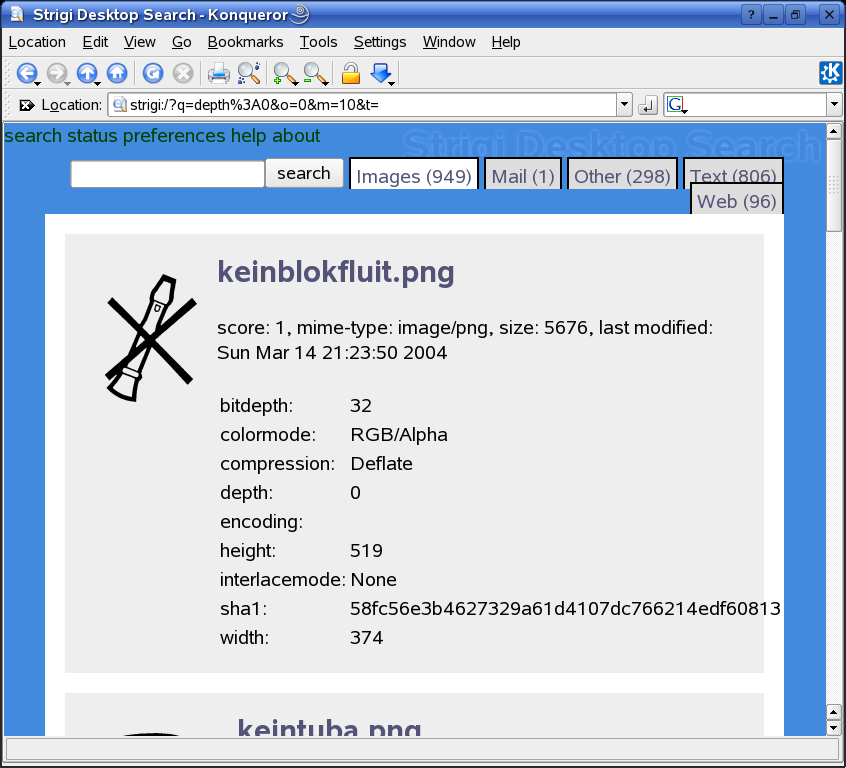Click the bottom-most scrollbar down arrow
Viewport: 846px width, 768px height.
834,728
